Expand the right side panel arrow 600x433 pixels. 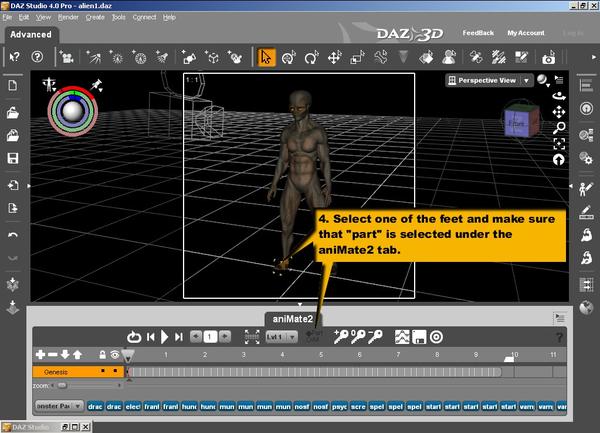pyautogui.click(x=571, y=186)
